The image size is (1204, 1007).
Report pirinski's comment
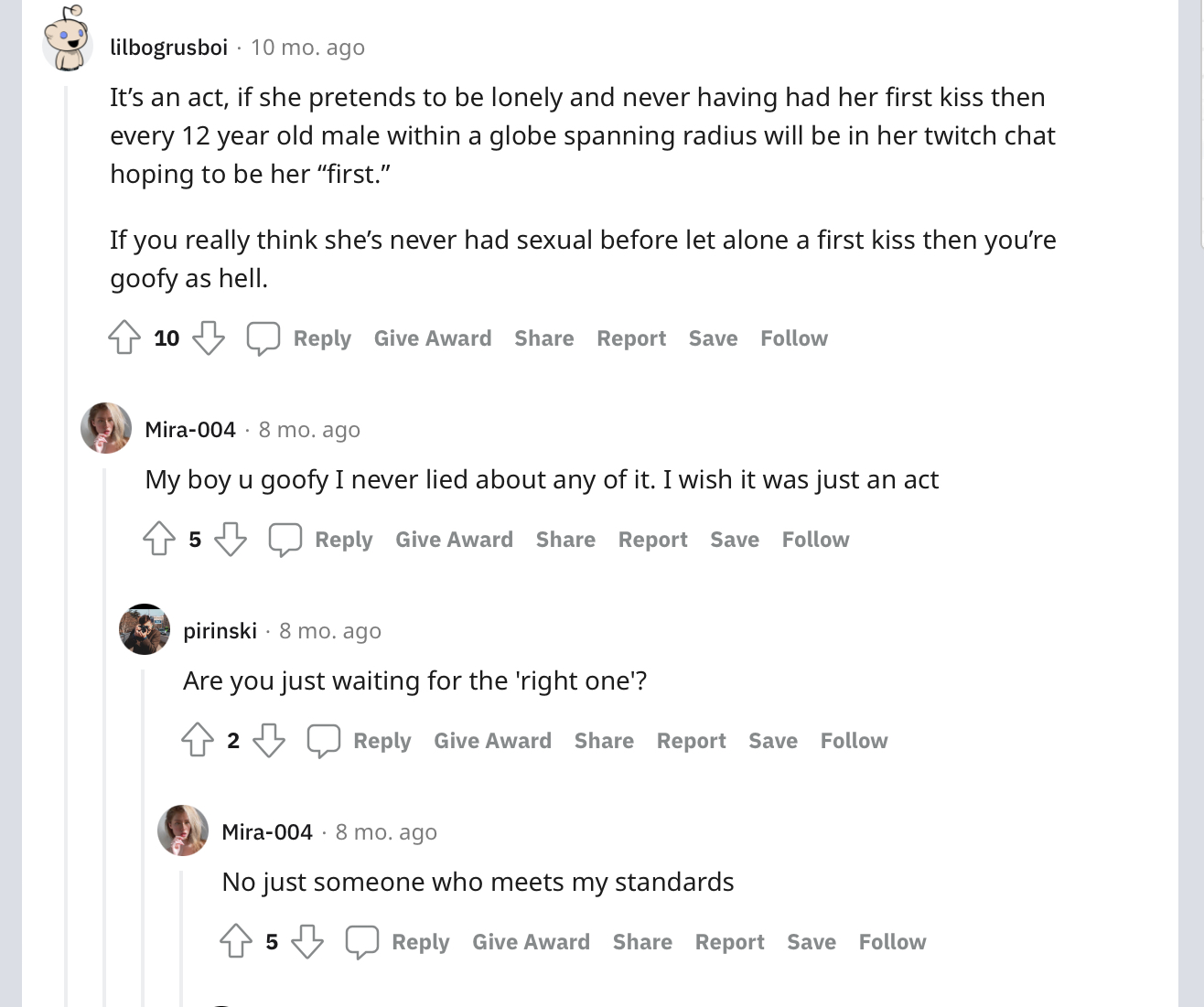click(691, 741)
